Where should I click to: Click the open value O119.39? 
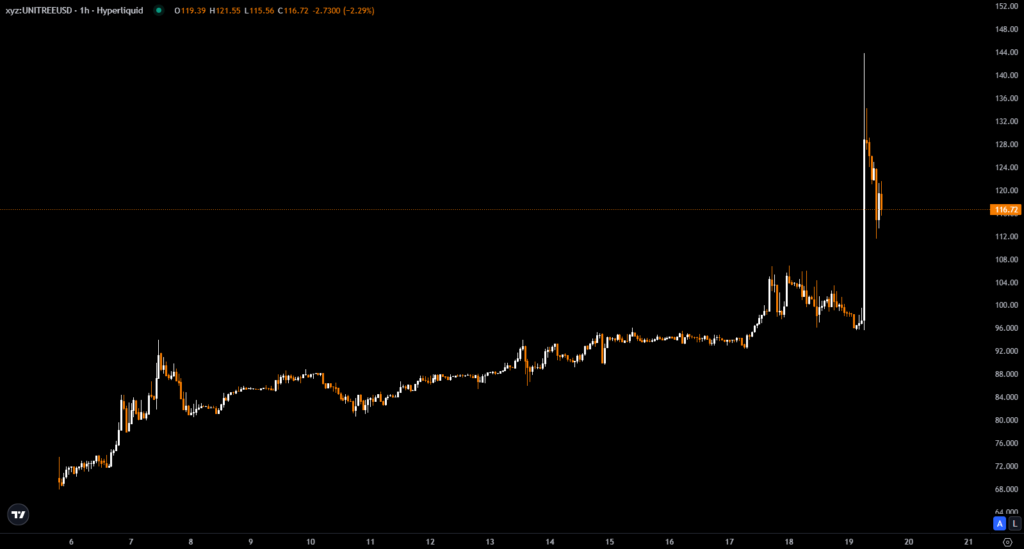tap(190, 10)
